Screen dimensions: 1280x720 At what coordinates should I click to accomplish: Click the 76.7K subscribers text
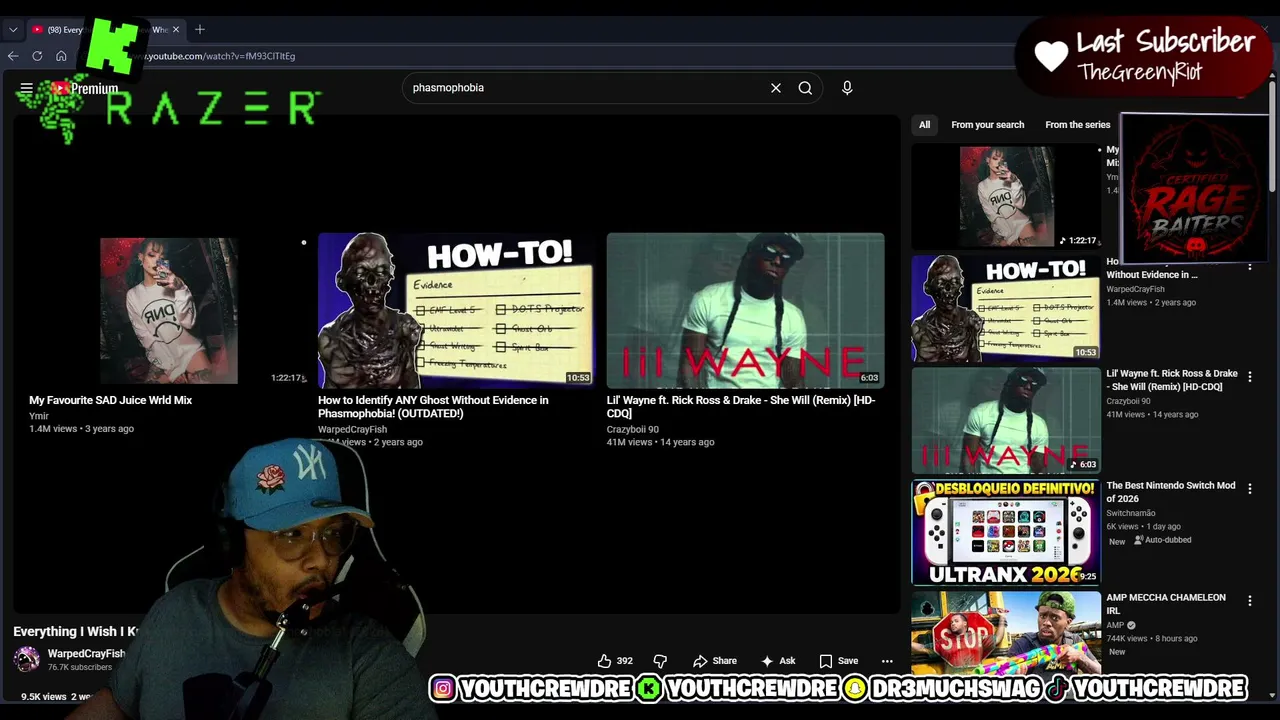pos(80,667)
